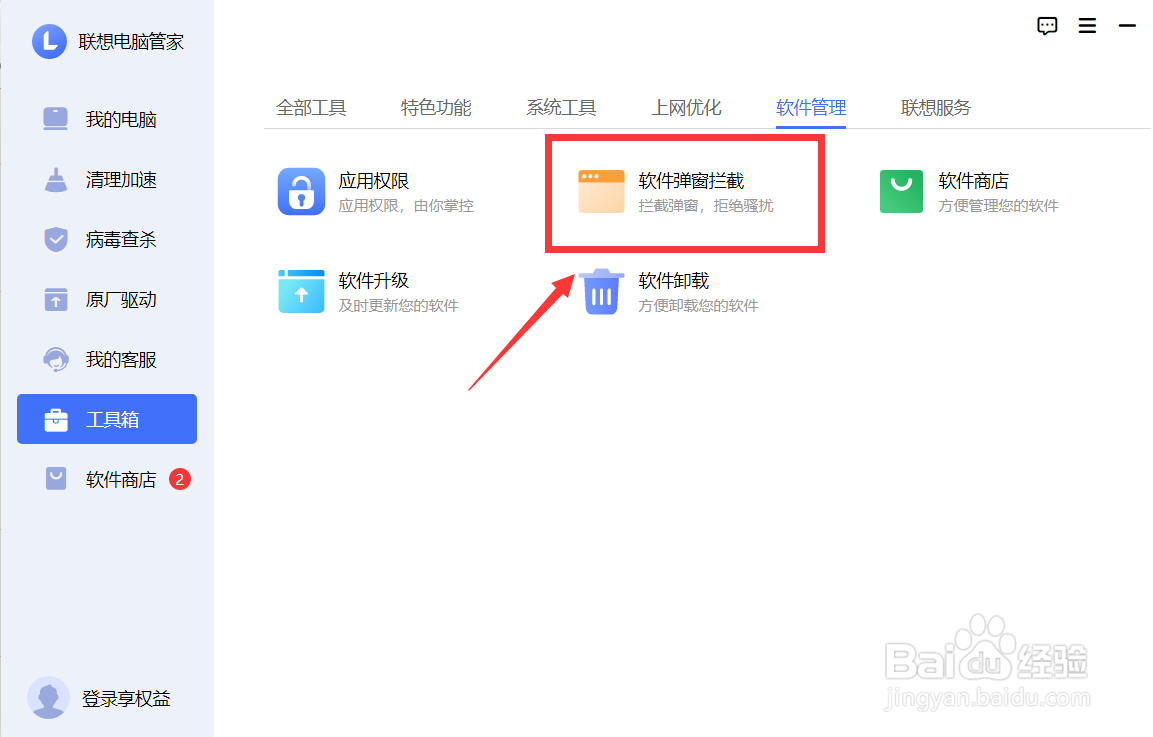Viewport: 1153px width, 737px height.
Task: Click the 病毒查杀 shield icon
Action: pyautogui.click(x=56, y=240)
